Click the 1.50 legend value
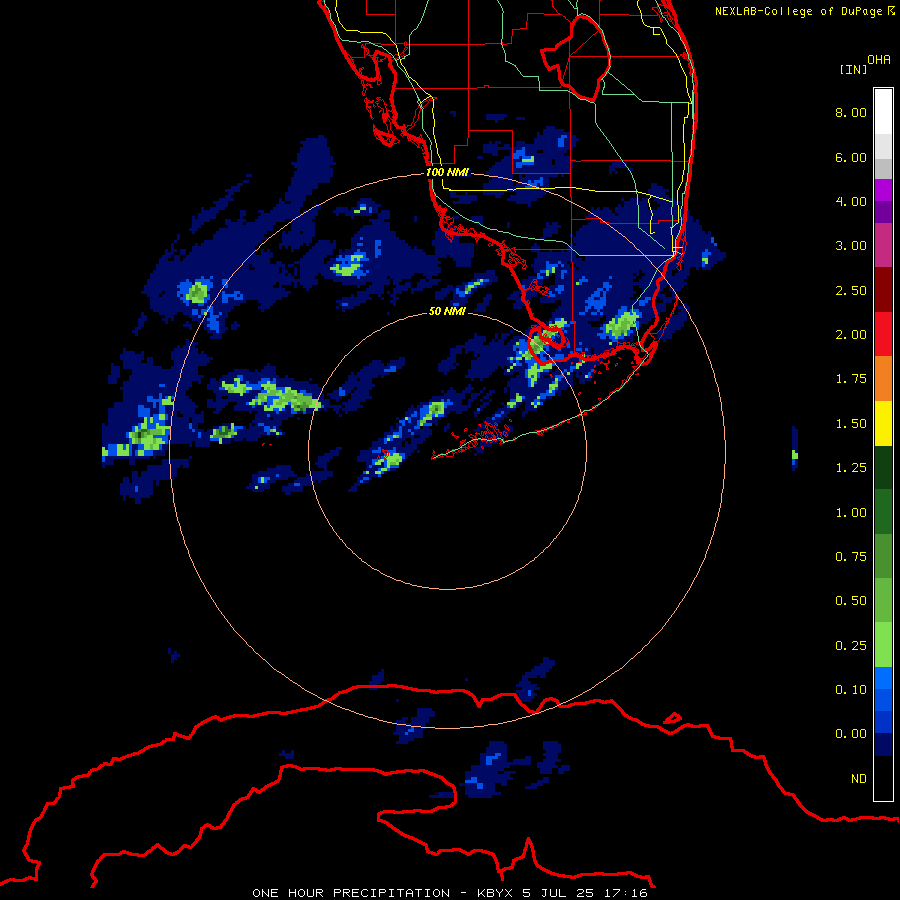 coord(851,424)
